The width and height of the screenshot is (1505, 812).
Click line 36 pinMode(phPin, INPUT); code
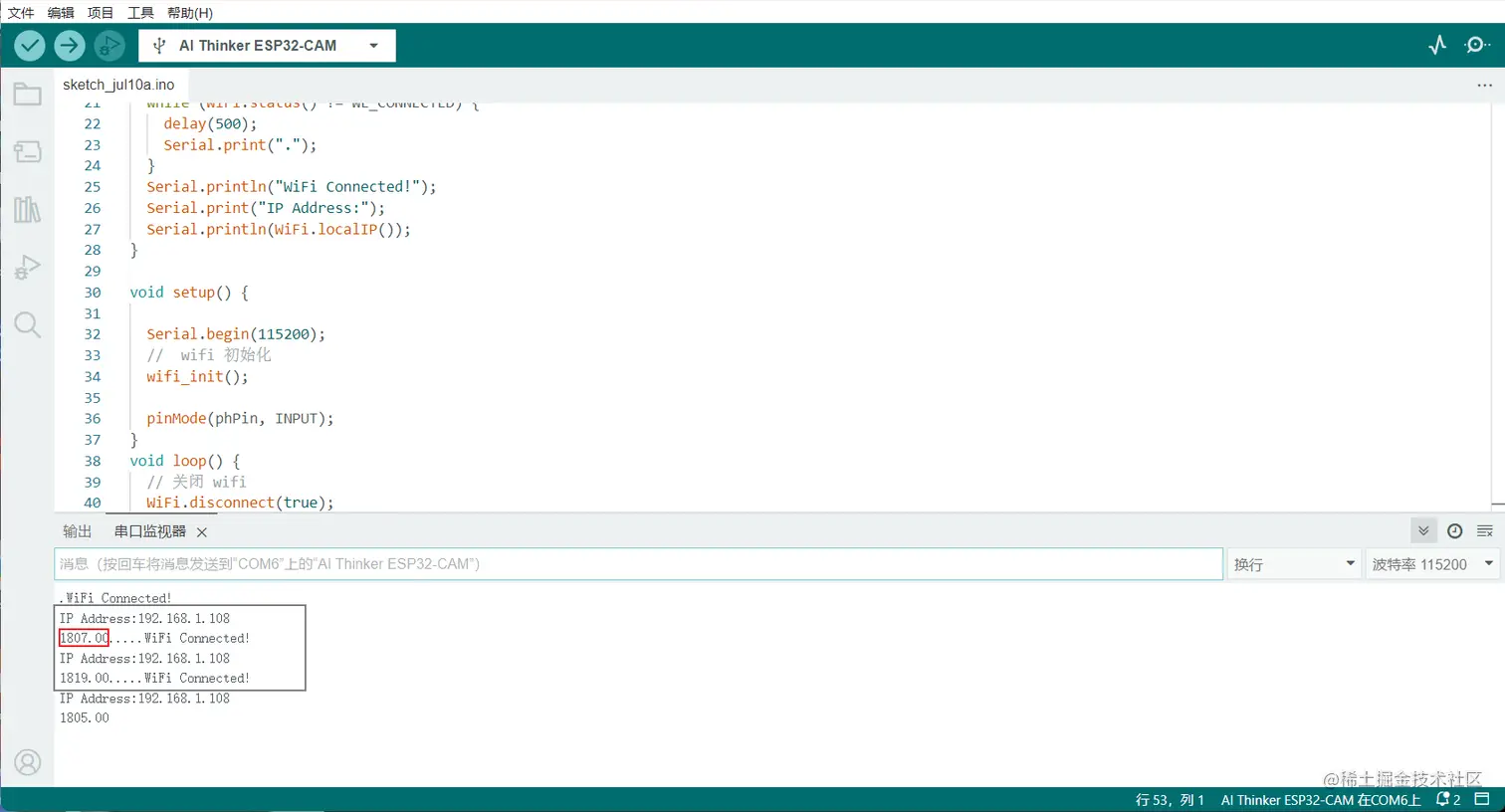(240, 418)
